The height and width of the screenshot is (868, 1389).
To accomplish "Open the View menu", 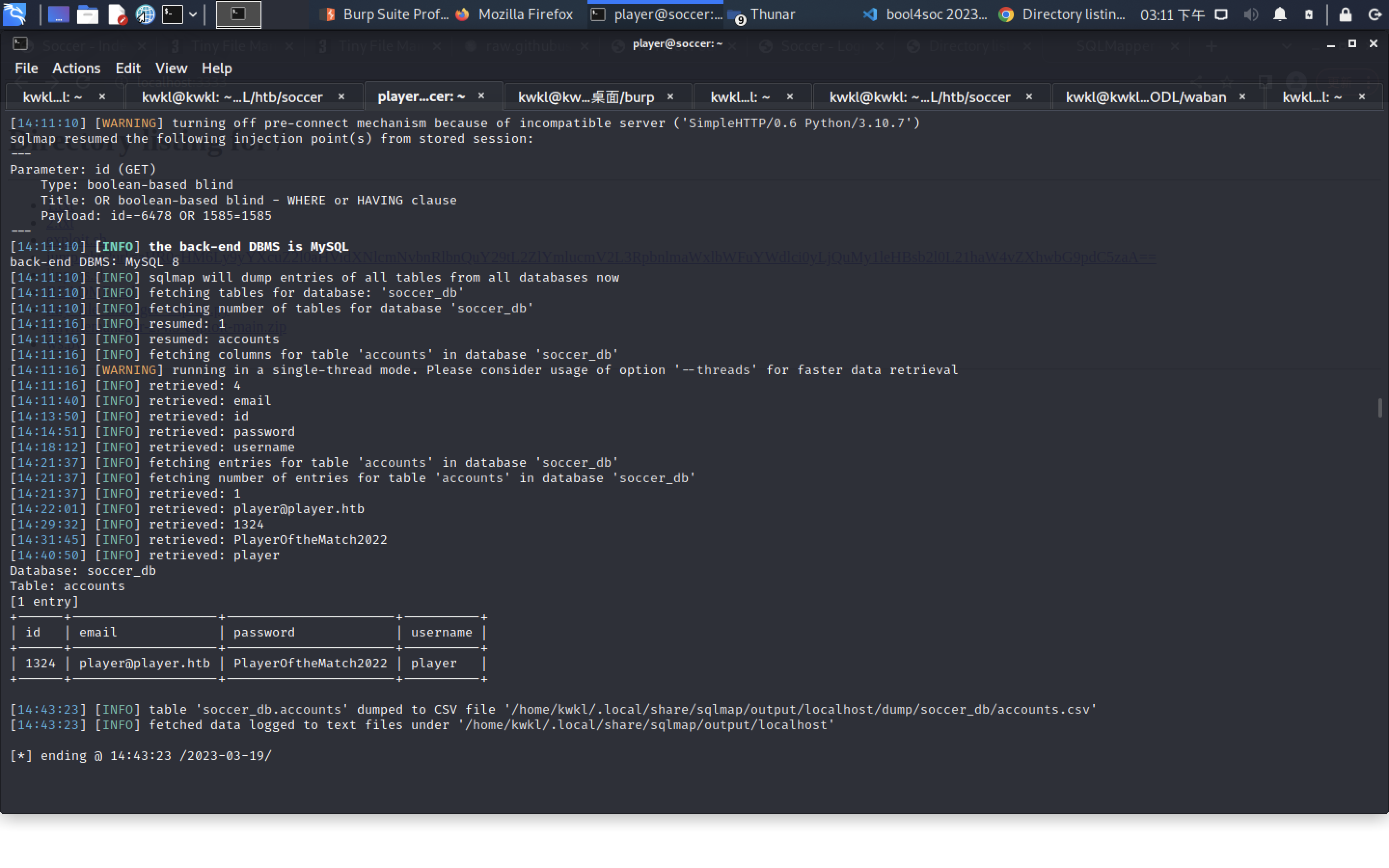I will (x=171, y=68).
